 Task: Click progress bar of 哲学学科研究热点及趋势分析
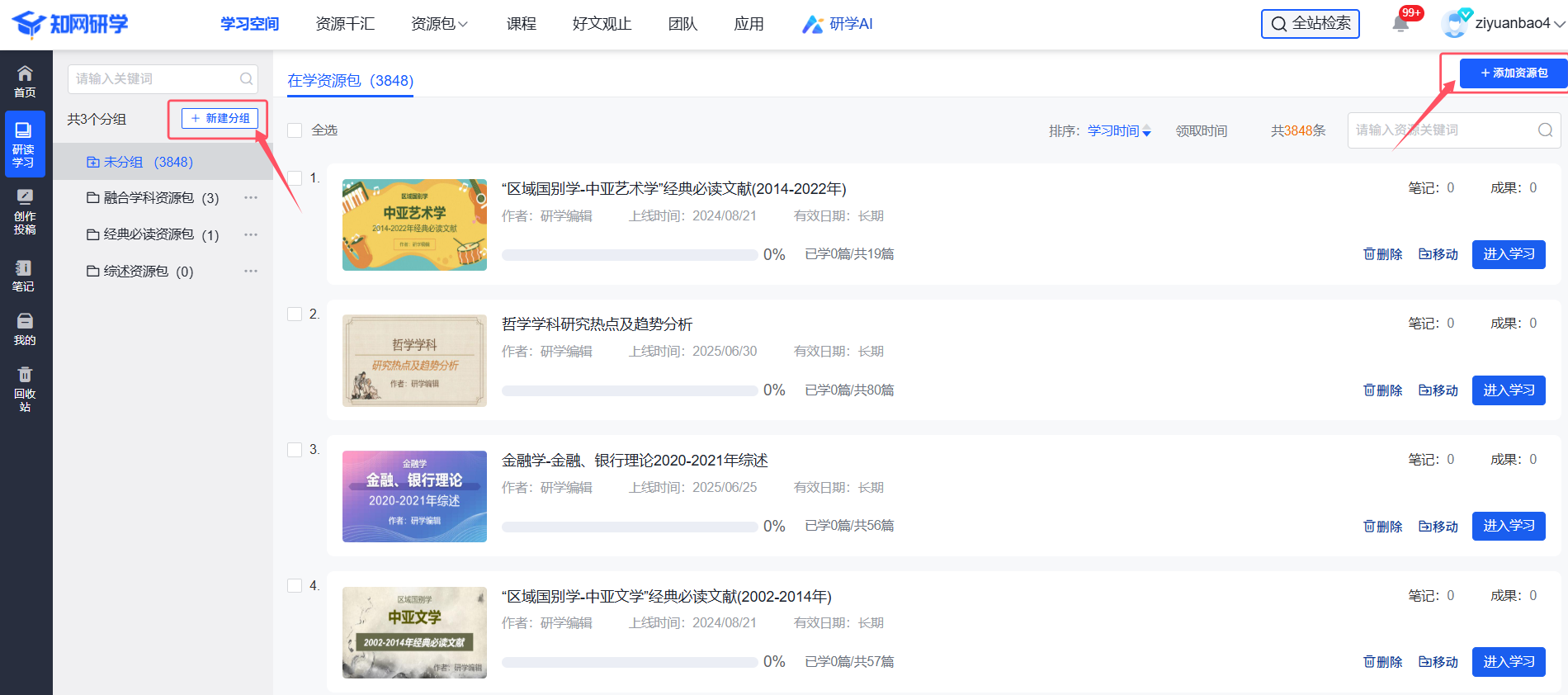(x=630, y=390)
